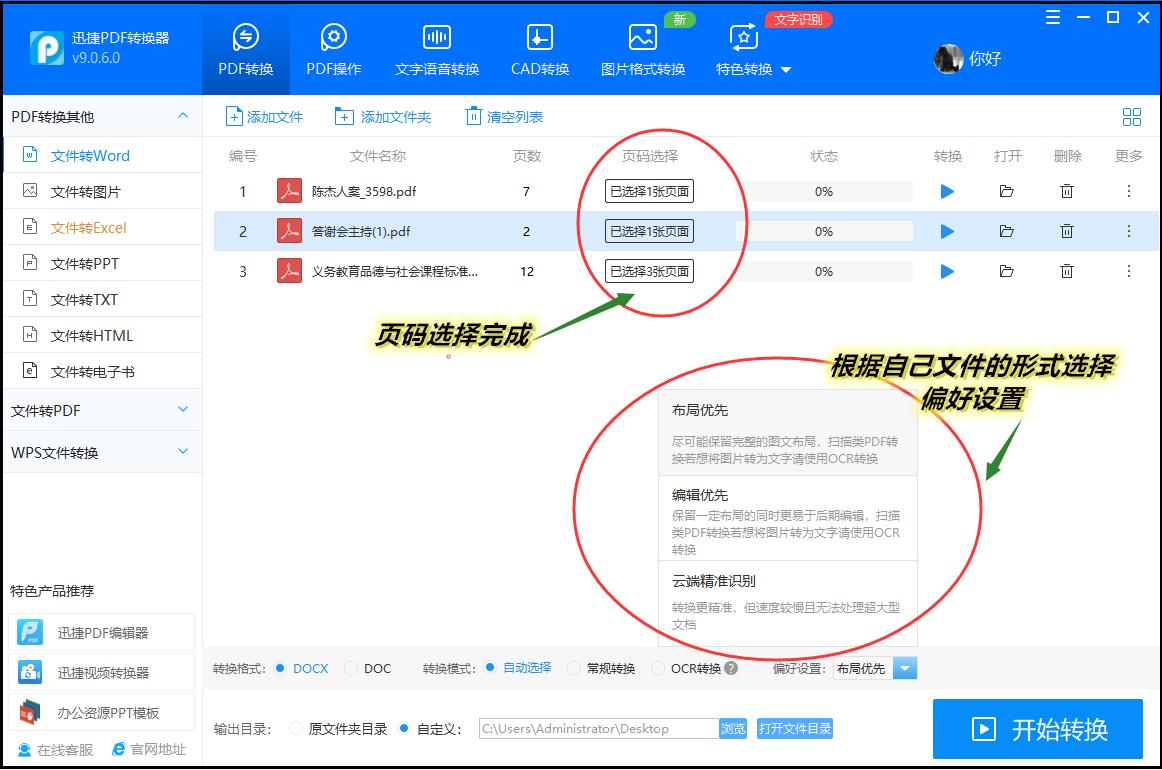This screenshot has width=1162, height=770.
Task: Open the 偏好设置 preference dropdown
Action: (905, 668)
